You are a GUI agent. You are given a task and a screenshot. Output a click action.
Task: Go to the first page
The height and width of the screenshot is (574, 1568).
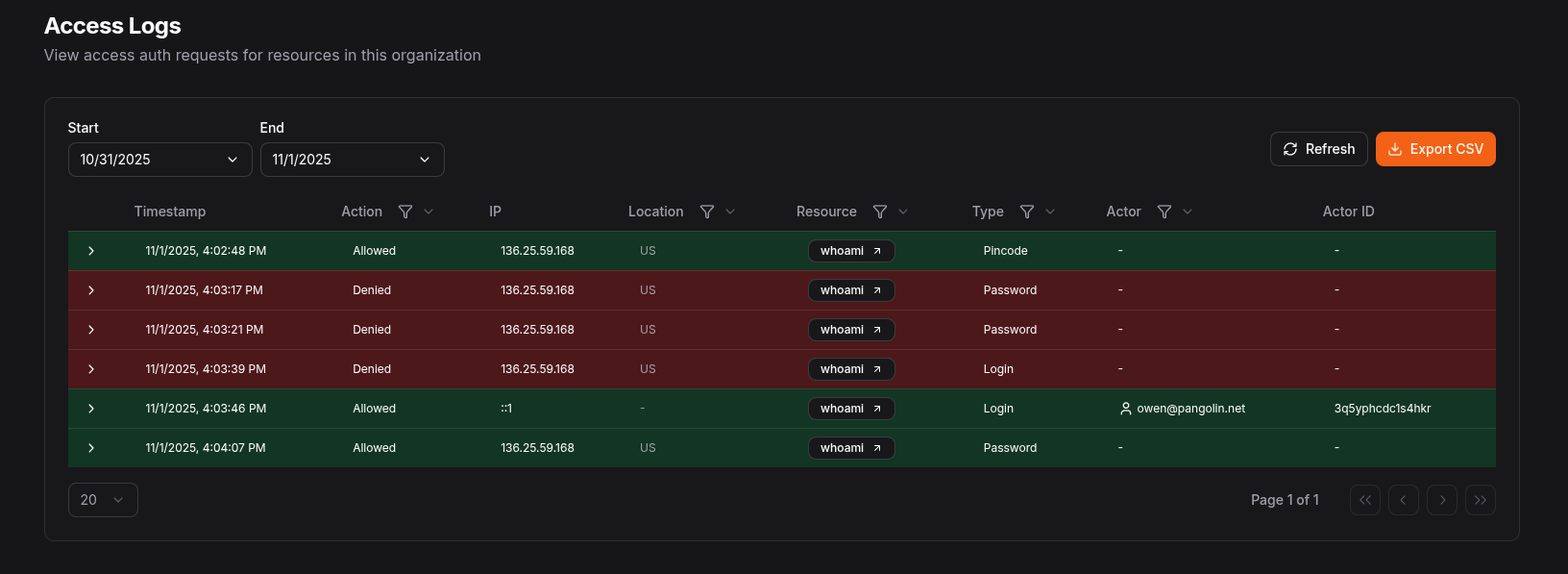(x=1364, y=500)
